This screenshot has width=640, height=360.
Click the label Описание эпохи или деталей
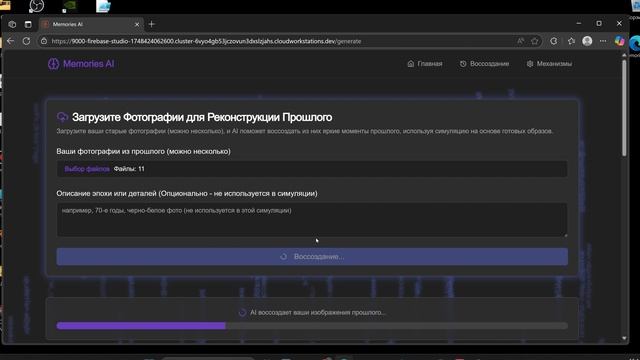click(x=187, y=193)
